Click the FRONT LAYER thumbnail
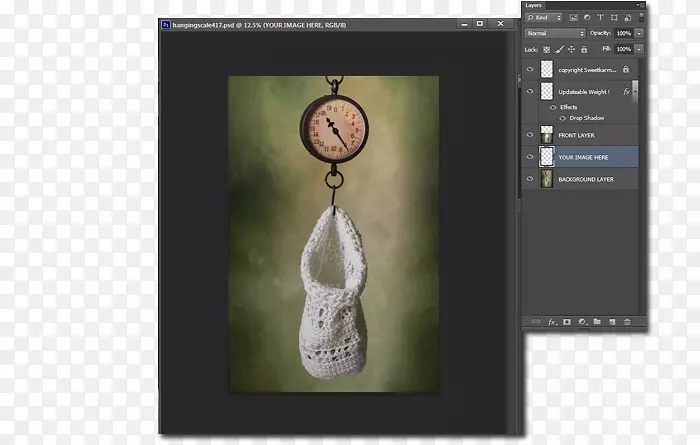The width and height of the screenshot is (700, 445). [547, 134]
